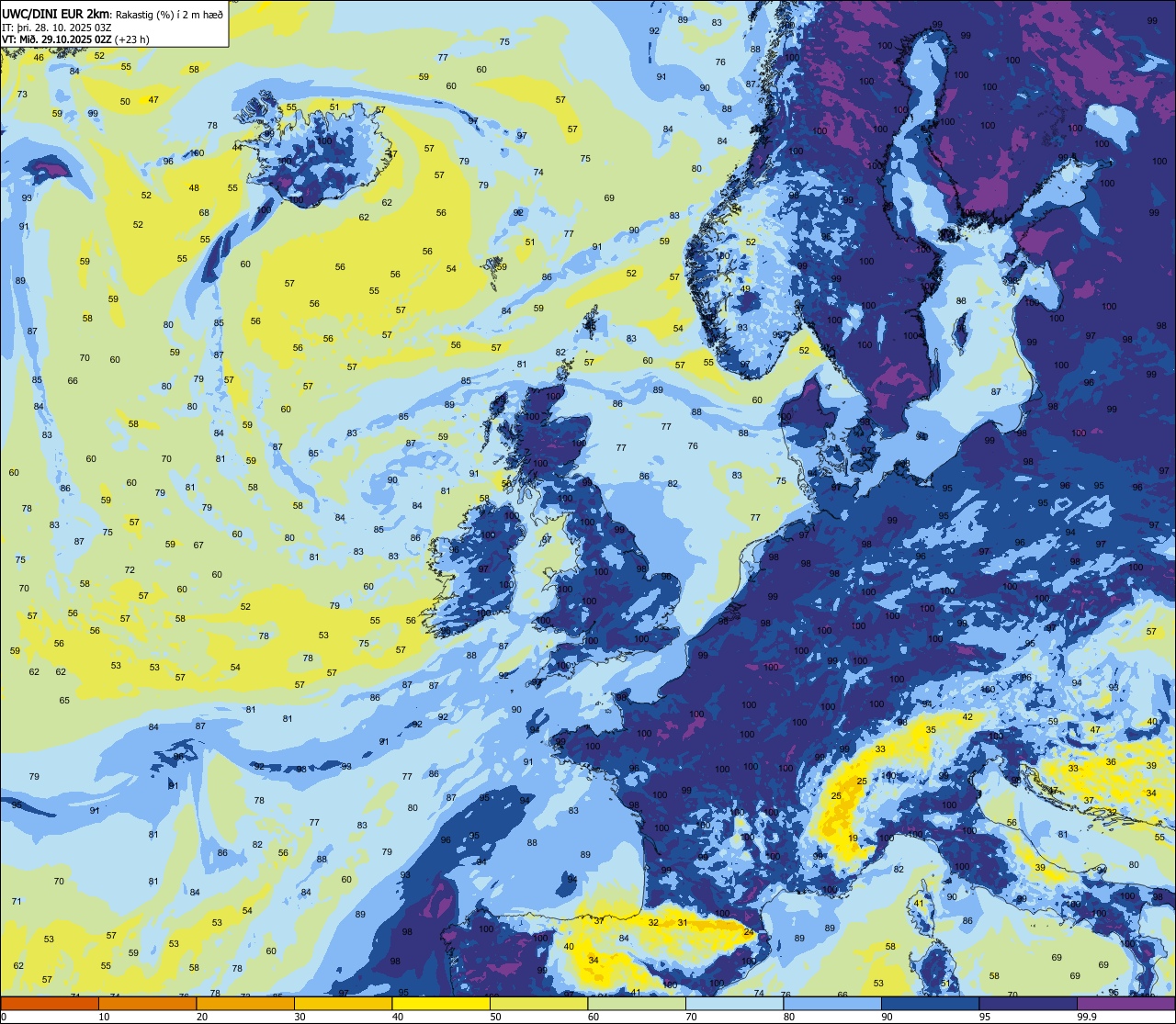Click the legend tick label '50'

pyautogui.click(x=495, y=1017)
